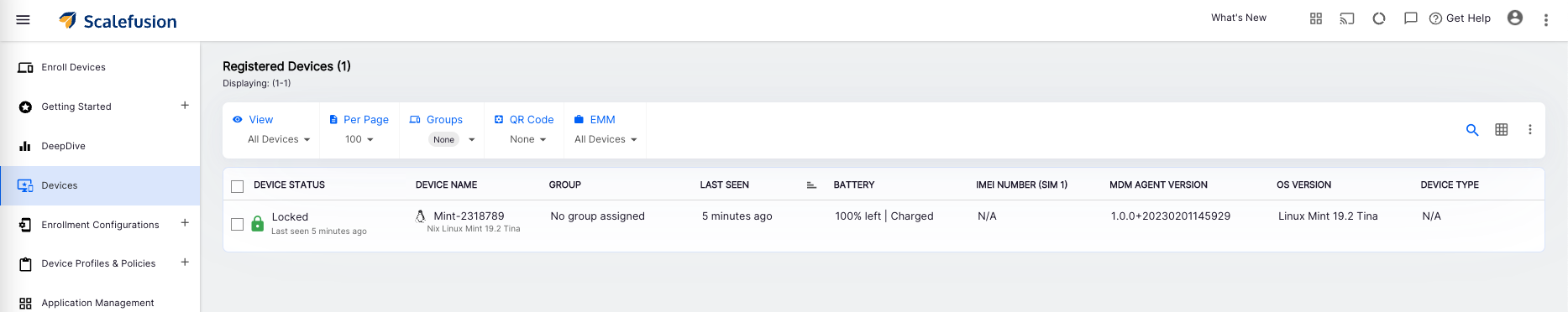Viewport: 1568px width, 312px height.
Task: Check the Mint-2318789 device row checkbox
Action: 238,224
